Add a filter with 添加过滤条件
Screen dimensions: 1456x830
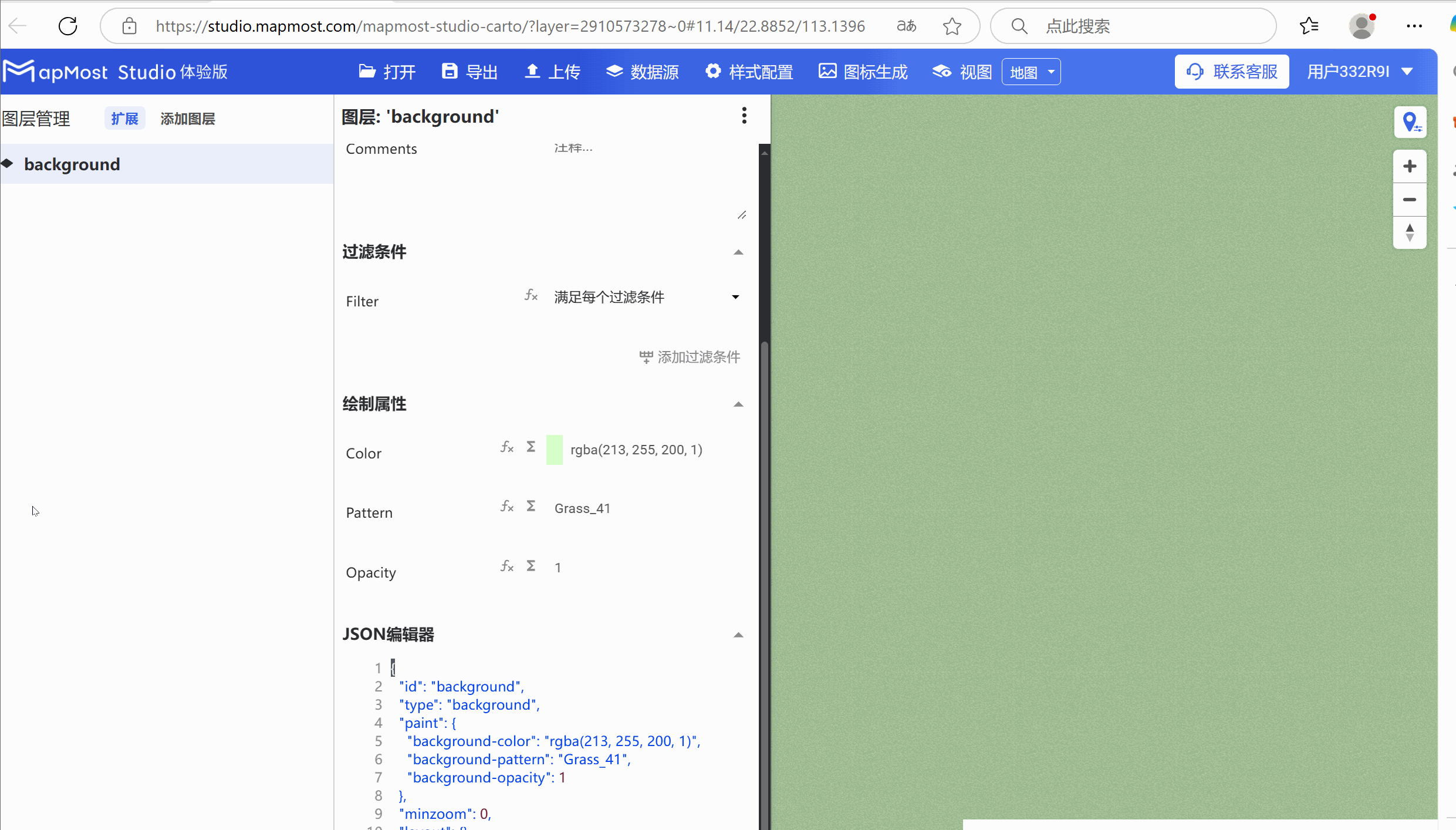[690, 357]
